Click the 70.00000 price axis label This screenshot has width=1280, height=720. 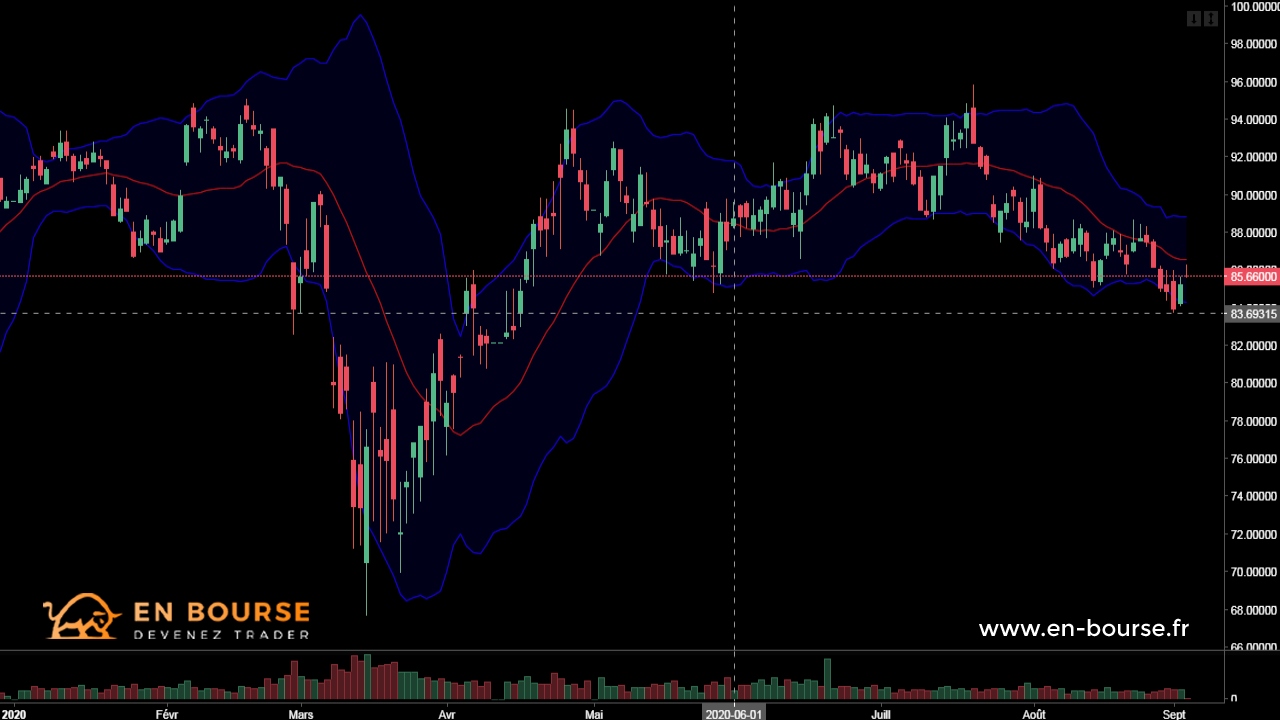[1254, 572]
